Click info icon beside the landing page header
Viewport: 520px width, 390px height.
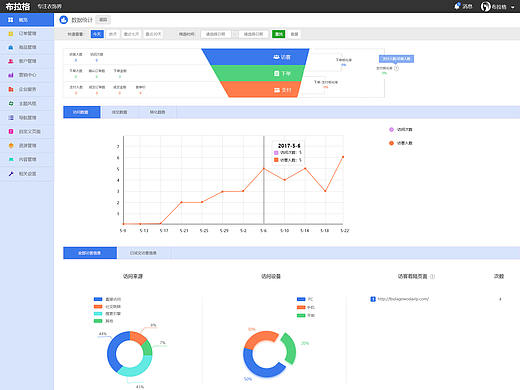tap(432, 276)
